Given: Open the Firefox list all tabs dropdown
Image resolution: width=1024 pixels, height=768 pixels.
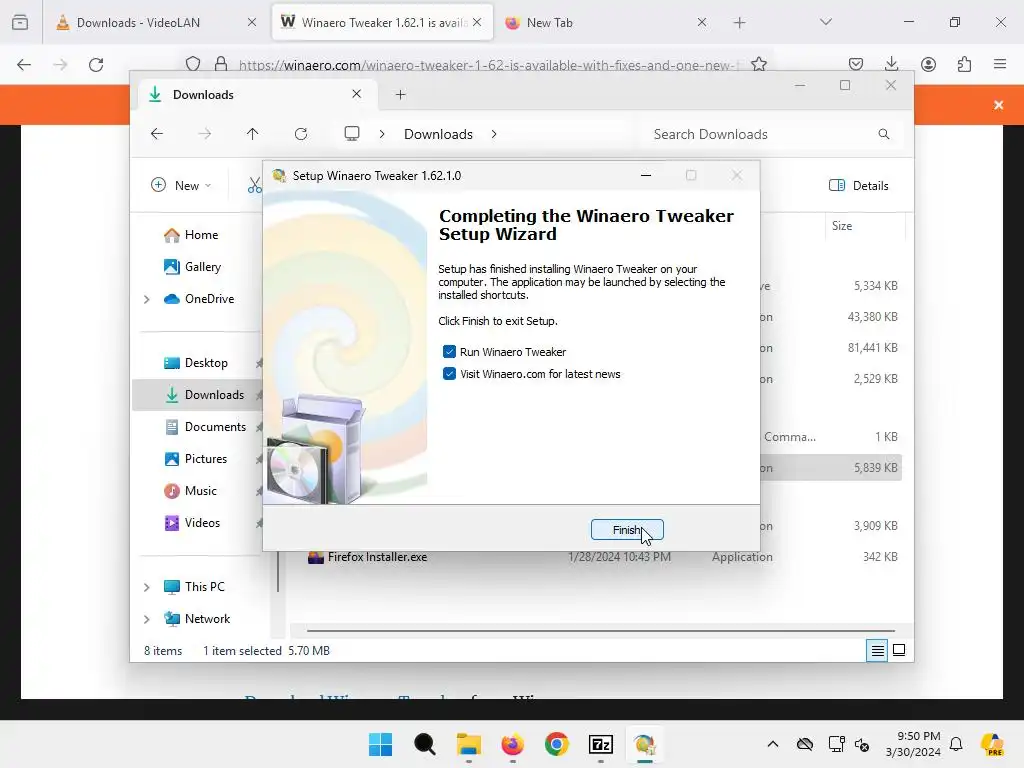Looking at the screenshot, I should [825, 22].
